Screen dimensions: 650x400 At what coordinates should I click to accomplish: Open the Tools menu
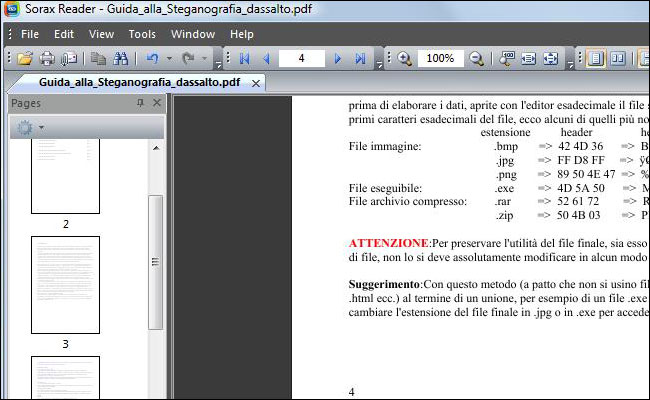142,34
